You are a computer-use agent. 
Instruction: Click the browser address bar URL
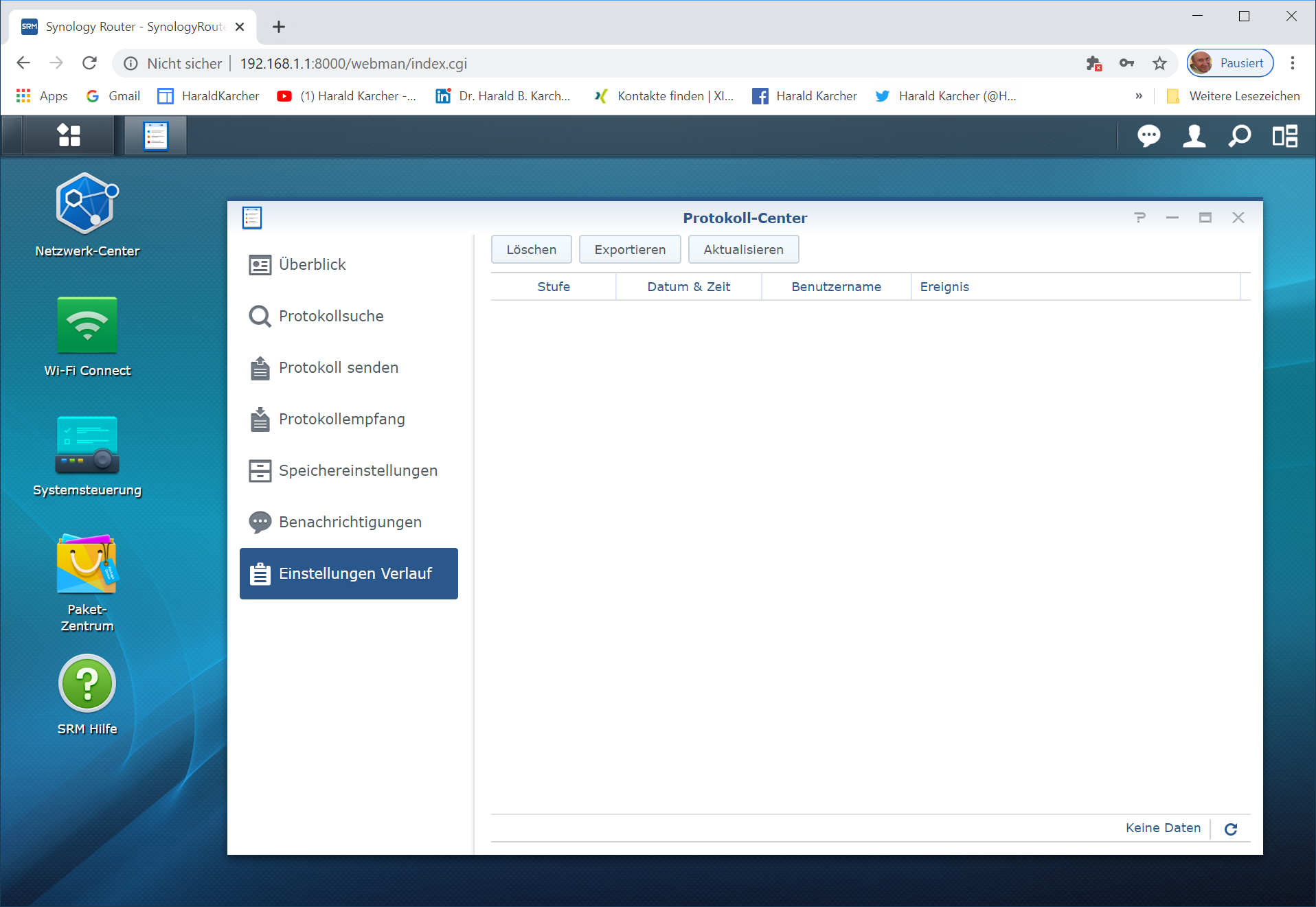pyautogui.click(x=353, y=64)
